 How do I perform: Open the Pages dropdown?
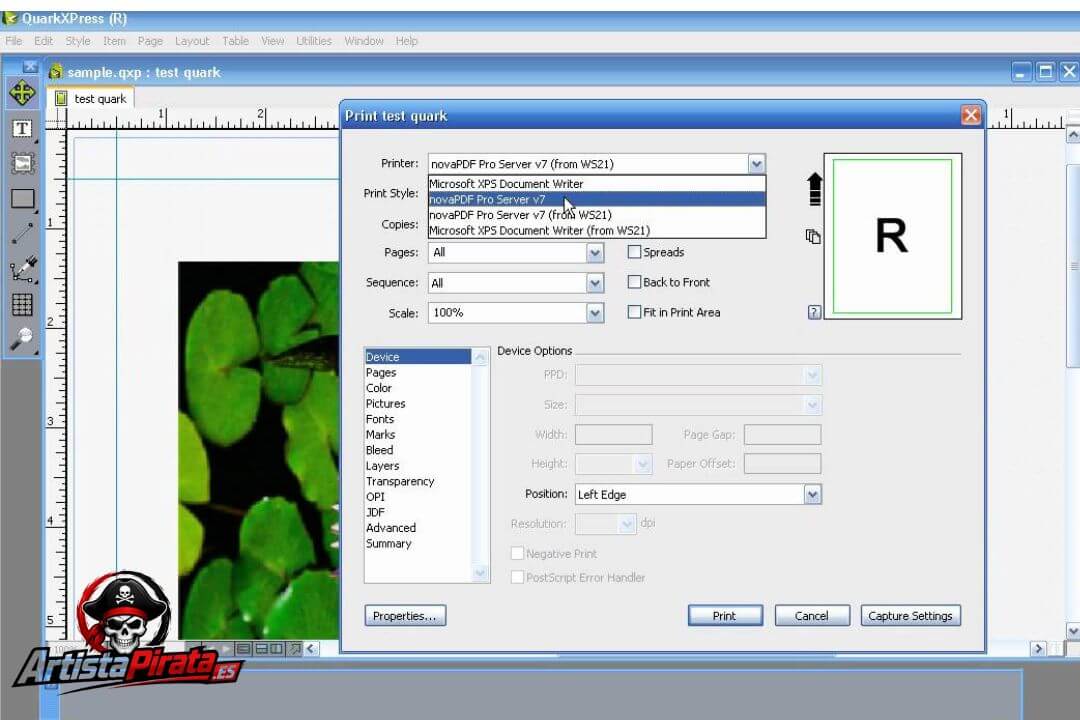point(595,253)
